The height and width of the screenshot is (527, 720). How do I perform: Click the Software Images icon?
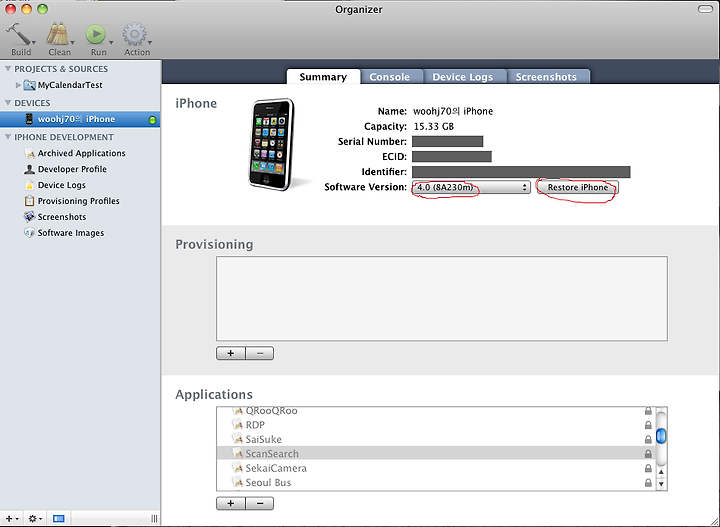[29, 233]
